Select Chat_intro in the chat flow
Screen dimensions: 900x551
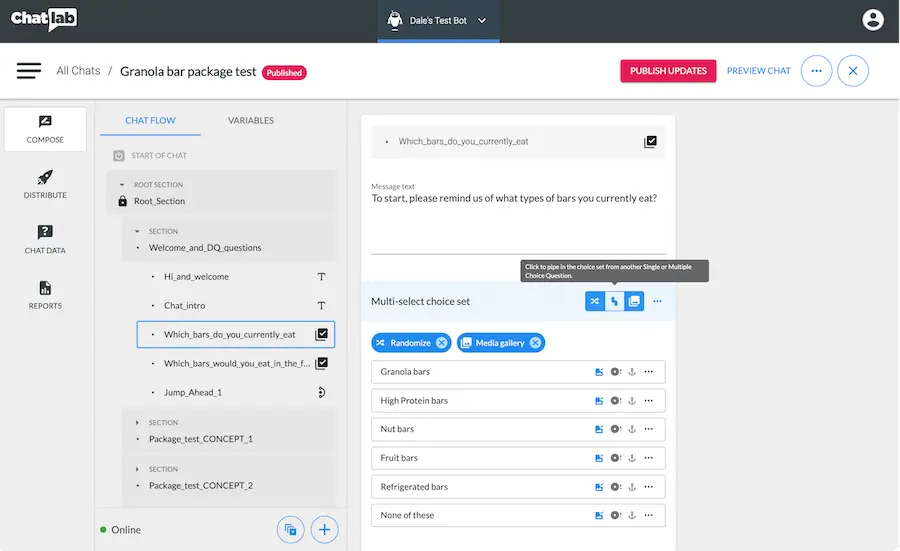coord(236,305)
